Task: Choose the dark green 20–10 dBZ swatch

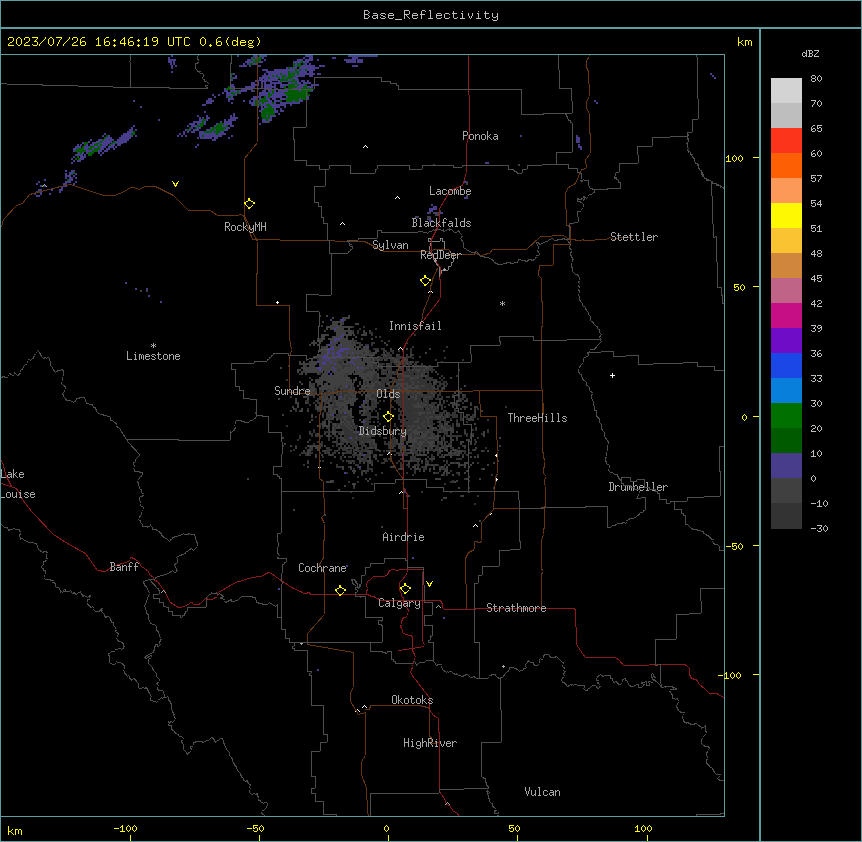Action: (x=786, y=441)
